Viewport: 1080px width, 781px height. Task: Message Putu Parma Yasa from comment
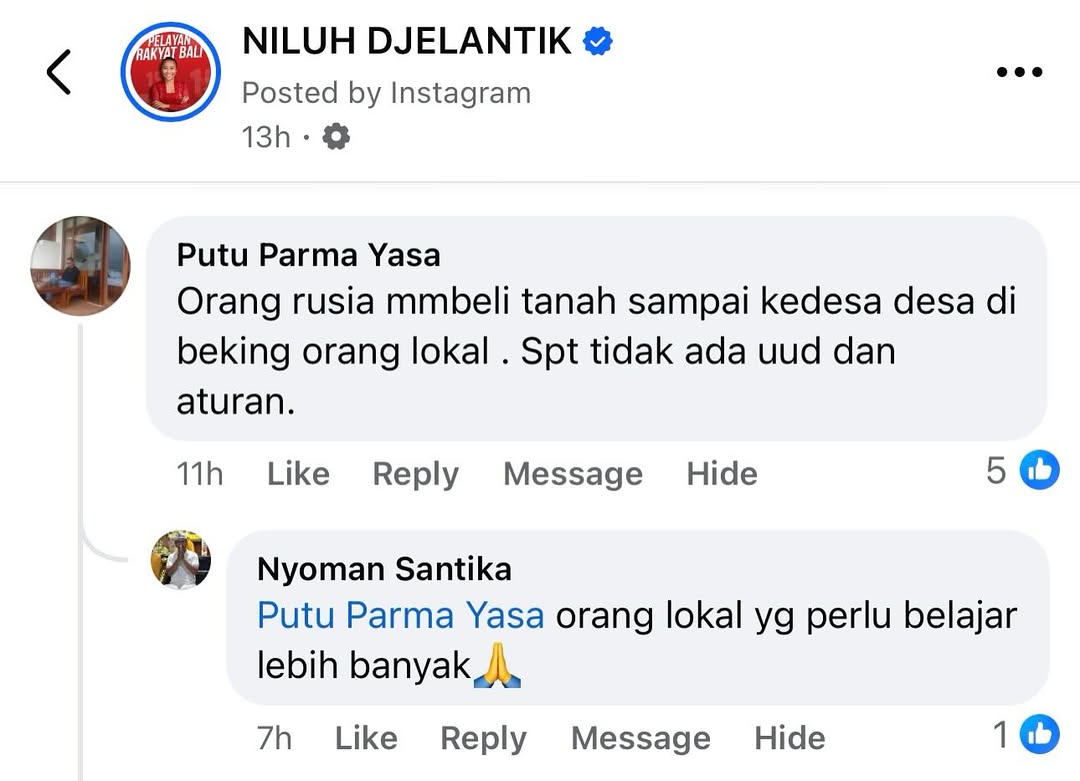tap(572, 473)
